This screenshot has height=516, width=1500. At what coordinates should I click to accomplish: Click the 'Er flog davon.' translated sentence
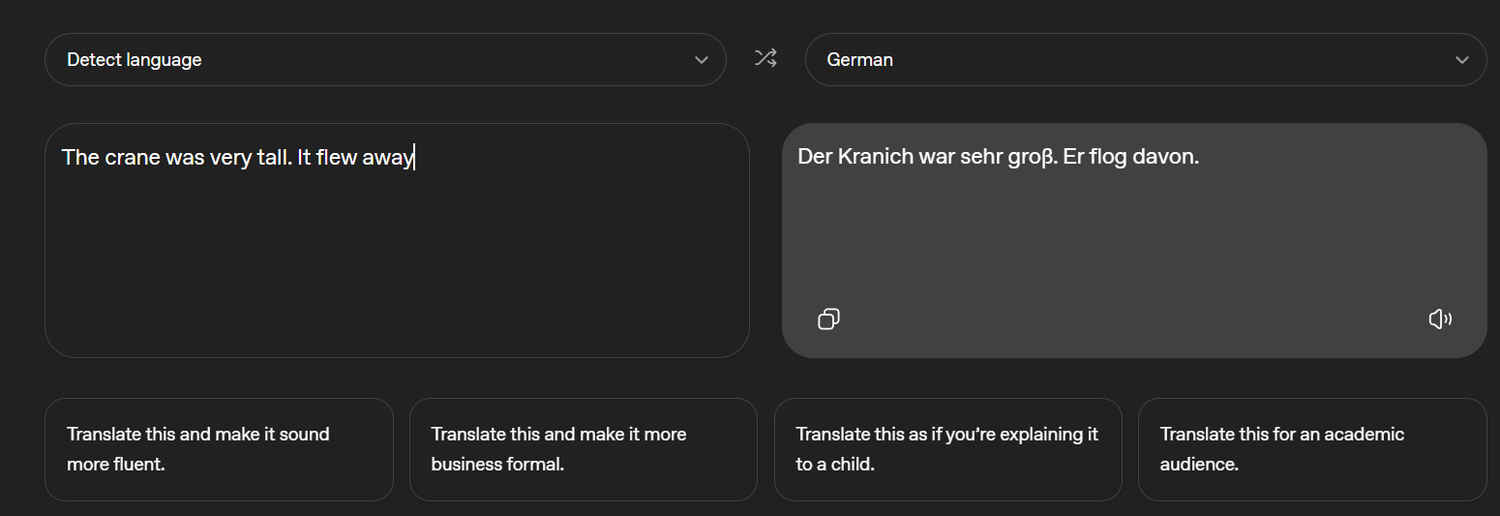pyautogui.click(x=1130, y=157)
